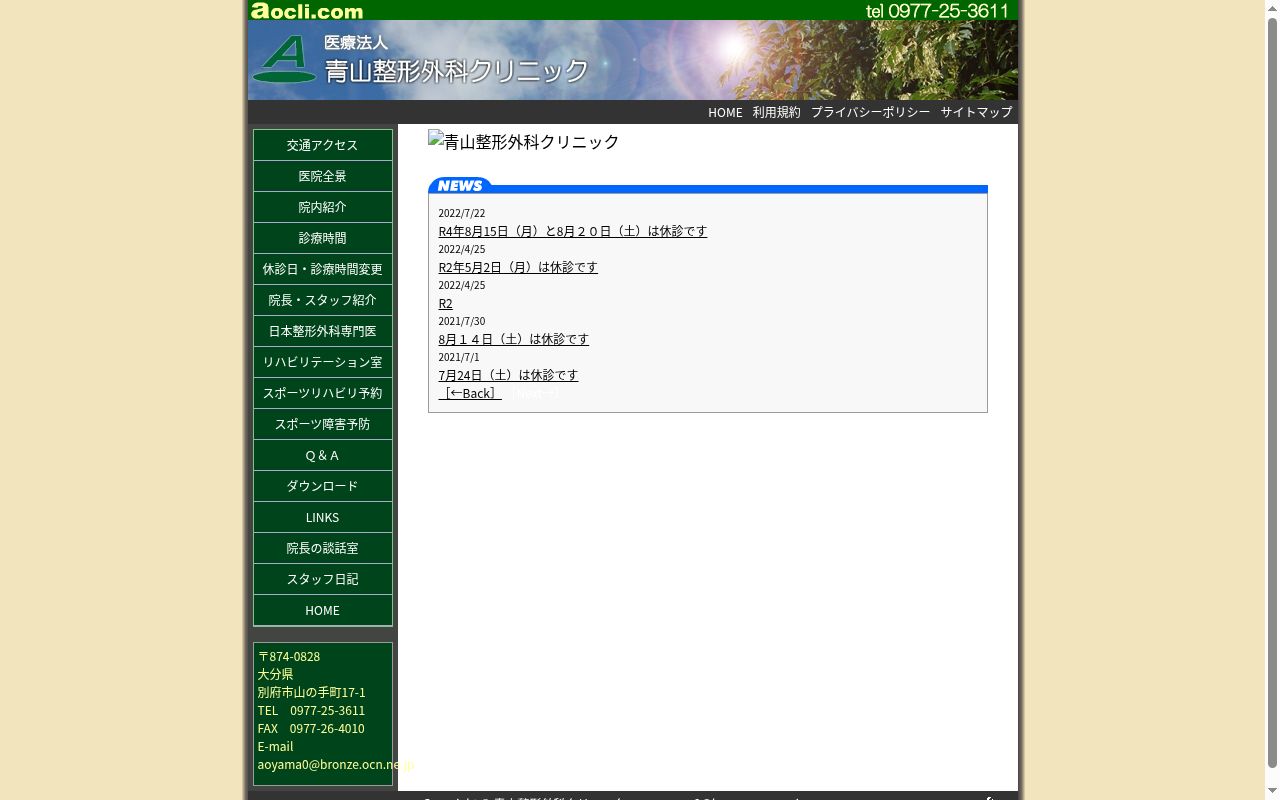The height and width of the screenshot is (800, 1280).
Task: Select スポーツ障害予防 in the sidebar
Action: tap(322, 424)
